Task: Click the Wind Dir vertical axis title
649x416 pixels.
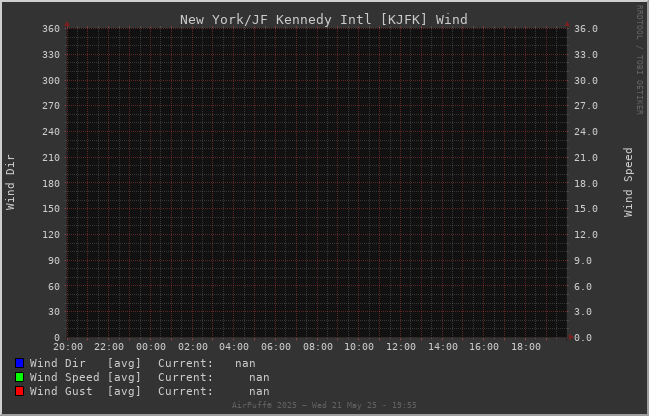Action: [10, 183]
